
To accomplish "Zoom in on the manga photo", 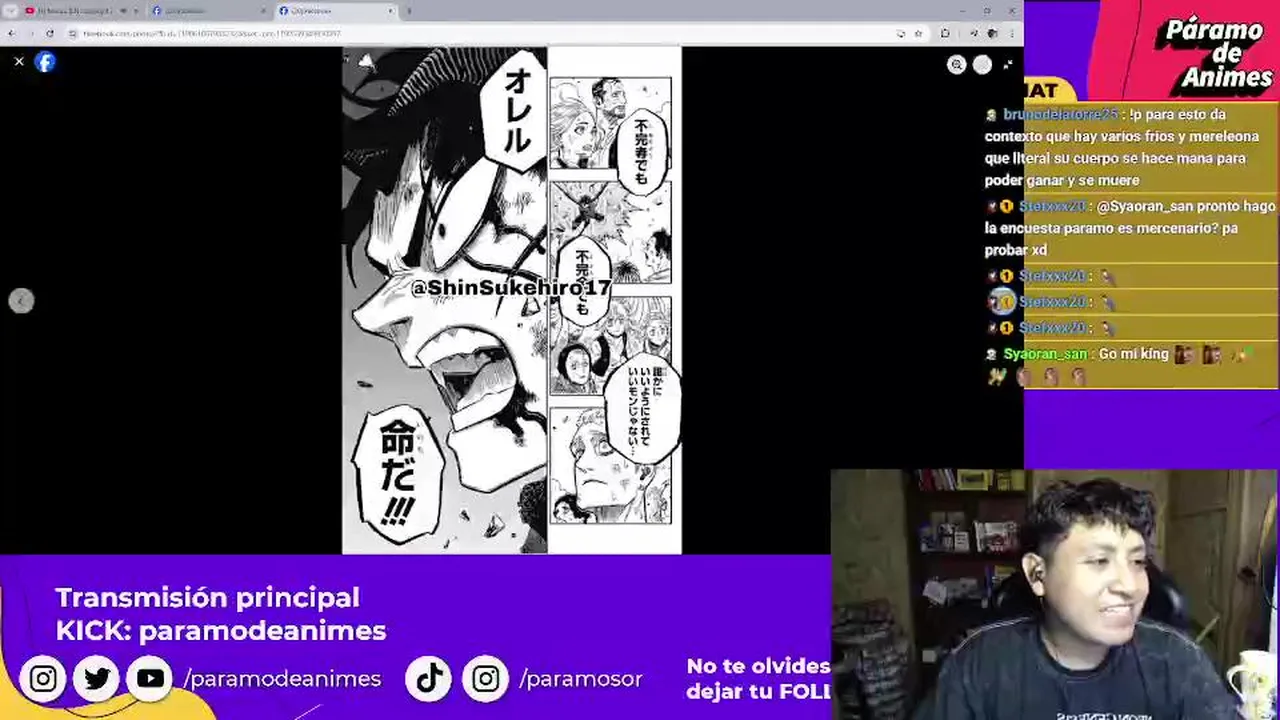I will (957, 65).
